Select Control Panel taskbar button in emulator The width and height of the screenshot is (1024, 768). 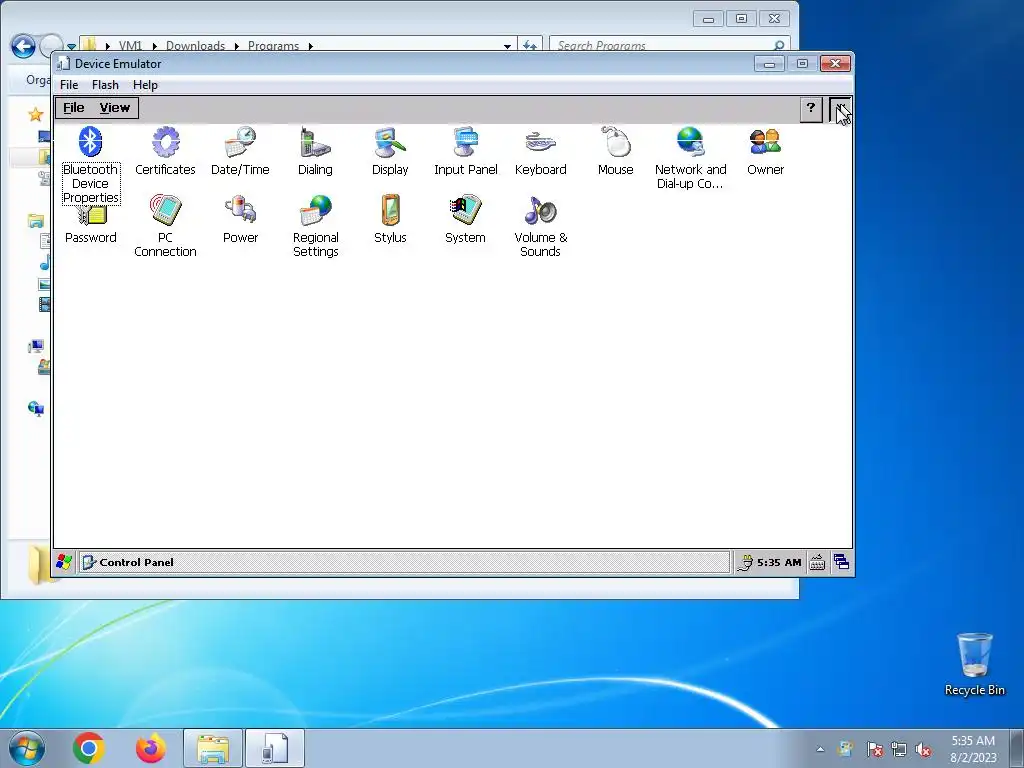click(x=404, y=562)
